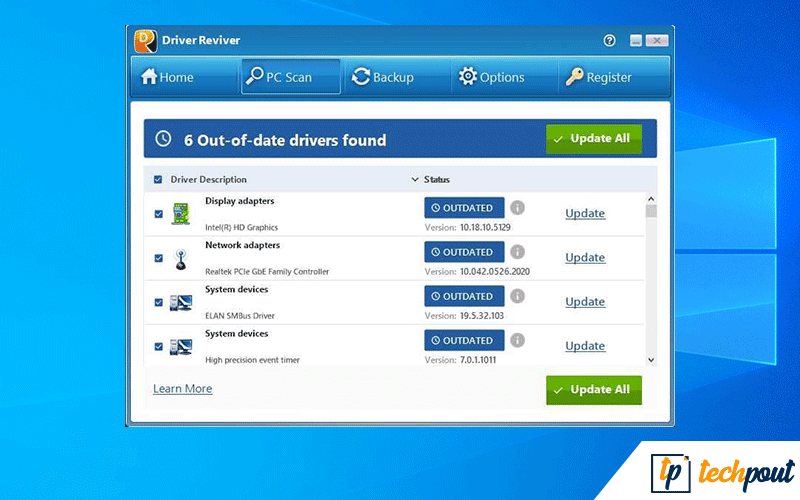Switch to the Options tab
The image size is (800, 500).
491,77
